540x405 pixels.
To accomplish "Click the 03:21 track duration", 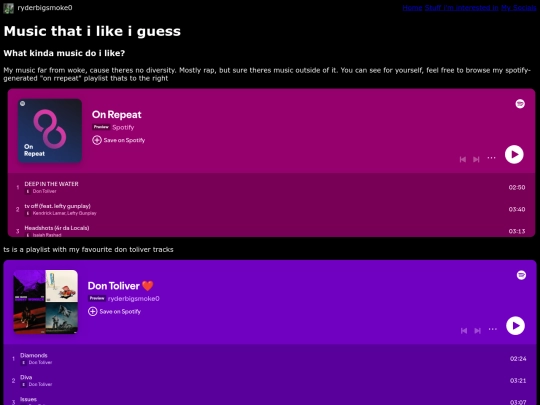I will click(518, 381).
